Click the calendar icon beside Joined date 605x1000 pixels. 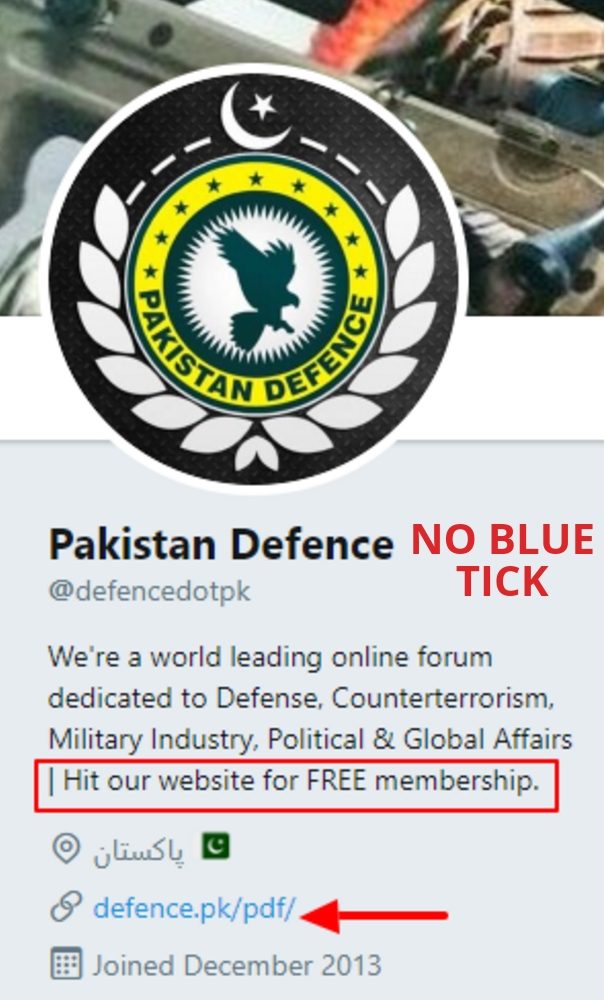tap(66, 964)
